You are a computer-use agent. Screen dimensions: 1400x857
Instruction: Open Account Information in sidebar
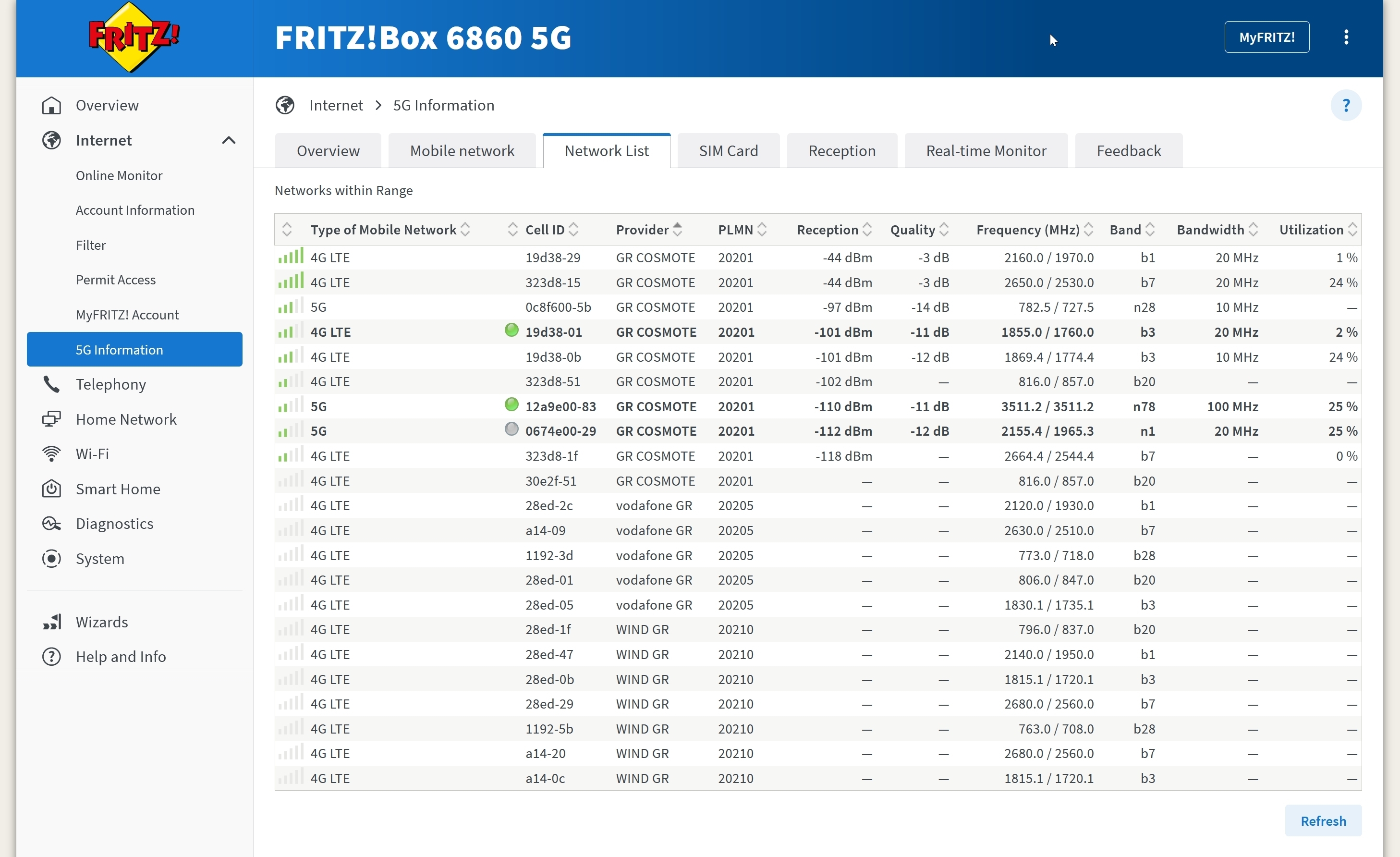pyautogui.click(x=134, y=210)
